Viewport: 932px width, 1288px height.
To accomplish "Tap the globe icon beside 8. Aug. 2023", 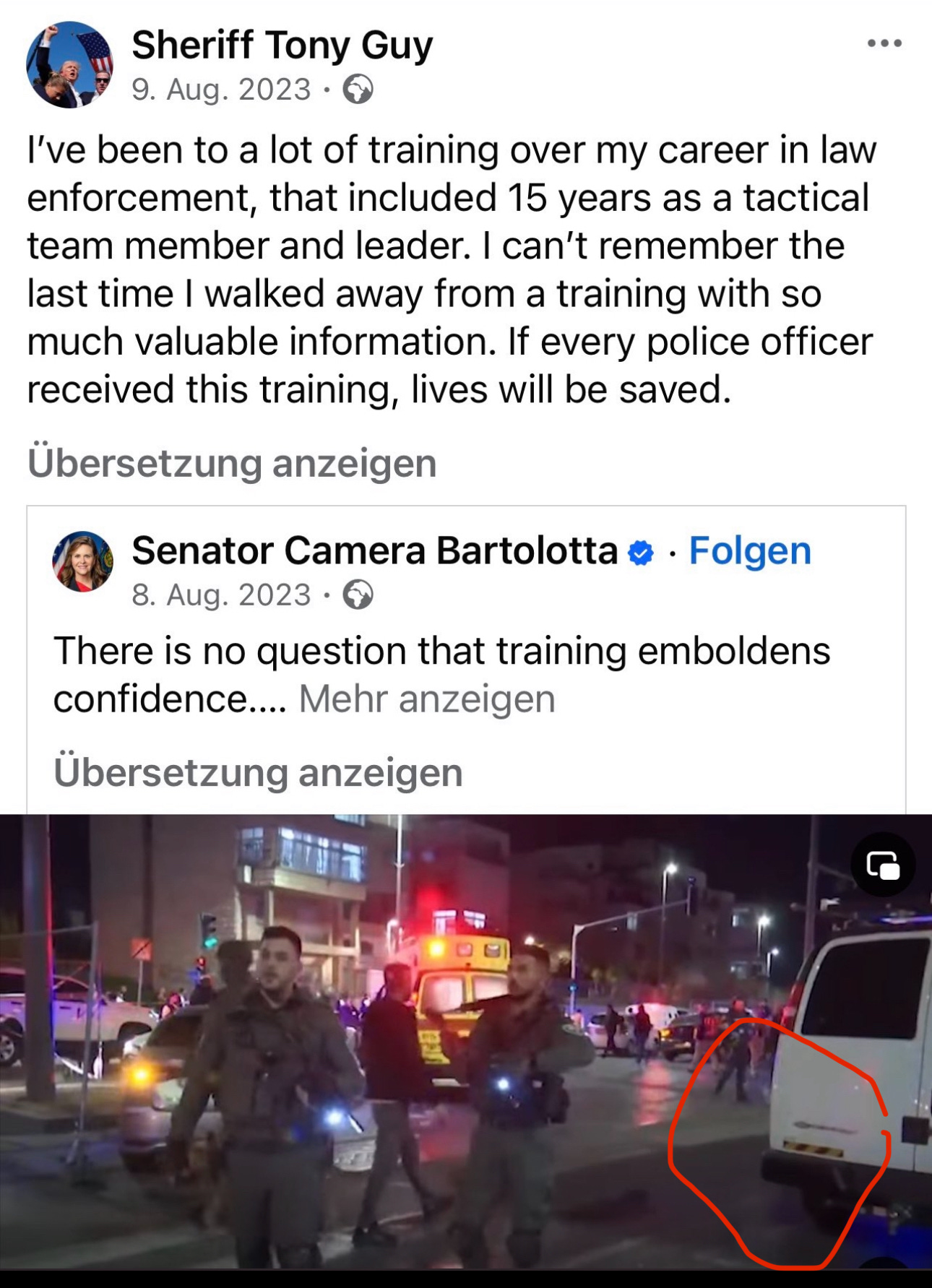I will click(x=358, y=595).
